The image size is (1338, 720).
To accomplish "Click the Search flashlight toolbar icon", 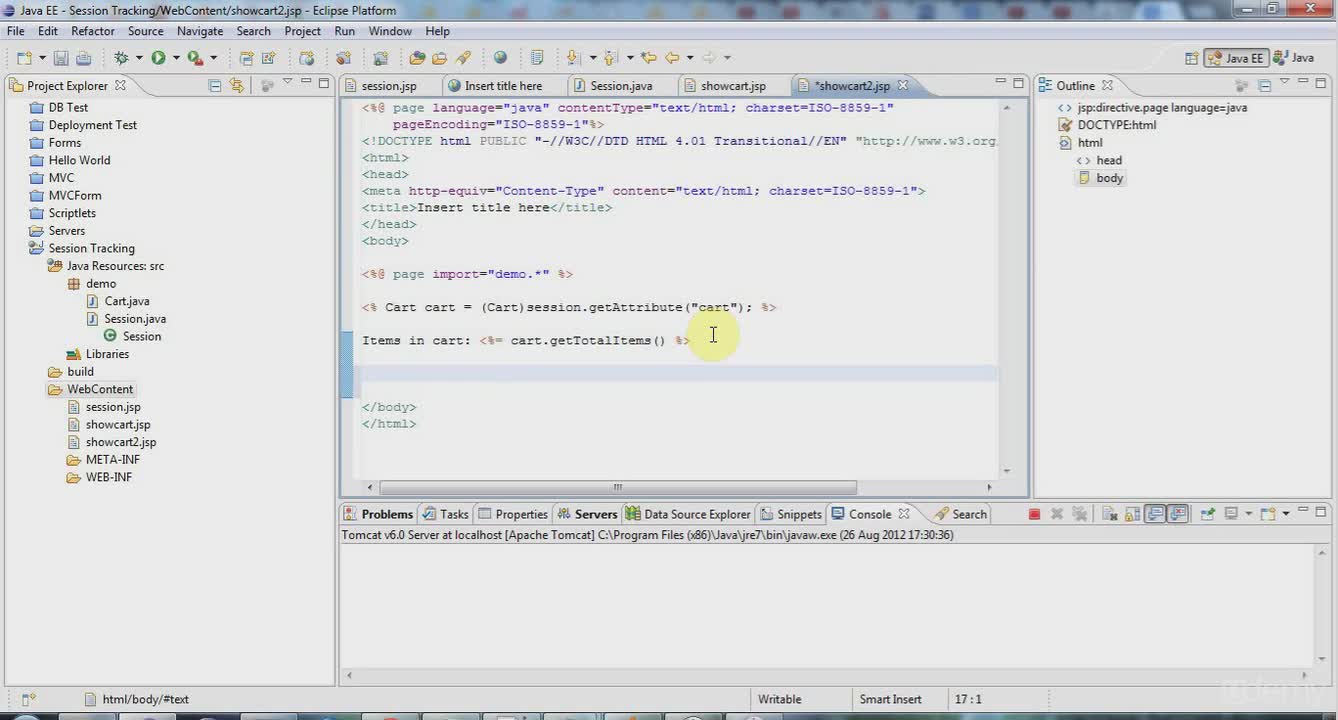I will (463, 58).
